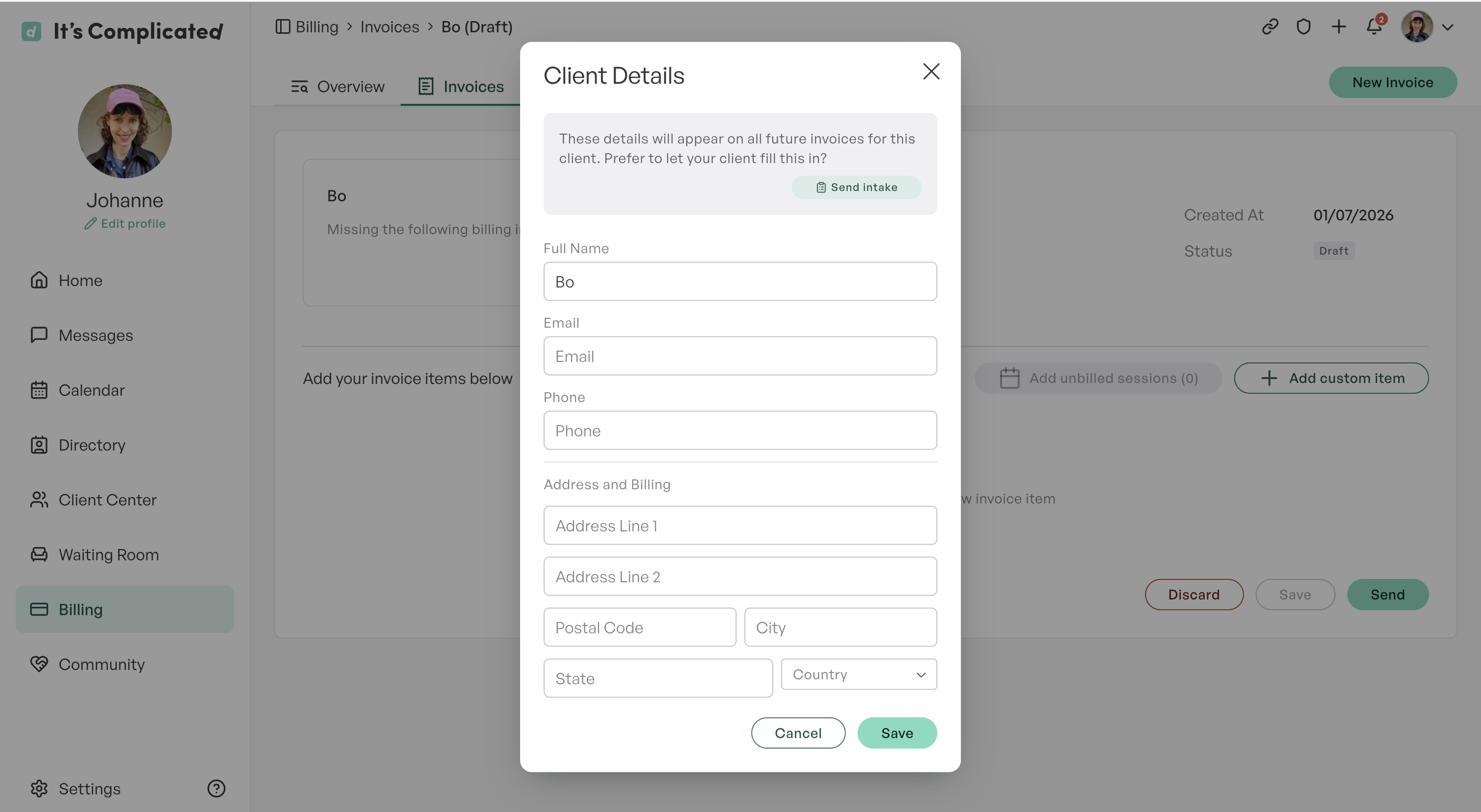Viewport: 1481px width, 812px height.
Task: Switch to the Overview tab
Action: point(337,86)
